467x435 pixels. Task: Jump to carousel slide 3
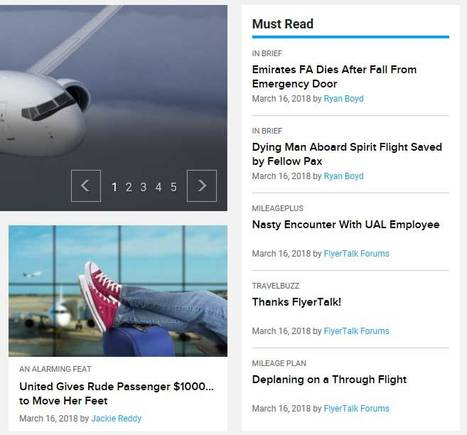143,187
